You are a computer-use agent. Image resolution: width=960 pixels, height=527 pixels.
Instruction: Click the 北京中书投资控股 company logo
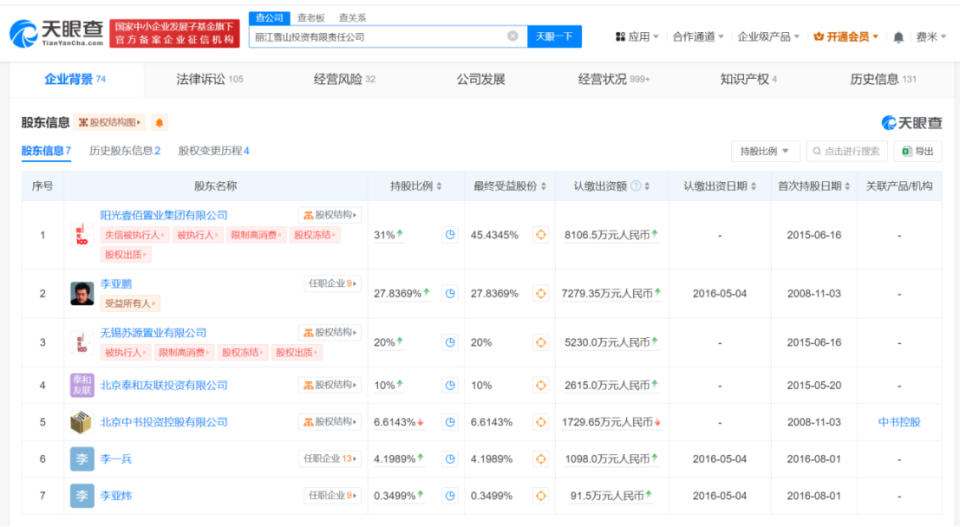pyautogui.click(x=82, y=422)
